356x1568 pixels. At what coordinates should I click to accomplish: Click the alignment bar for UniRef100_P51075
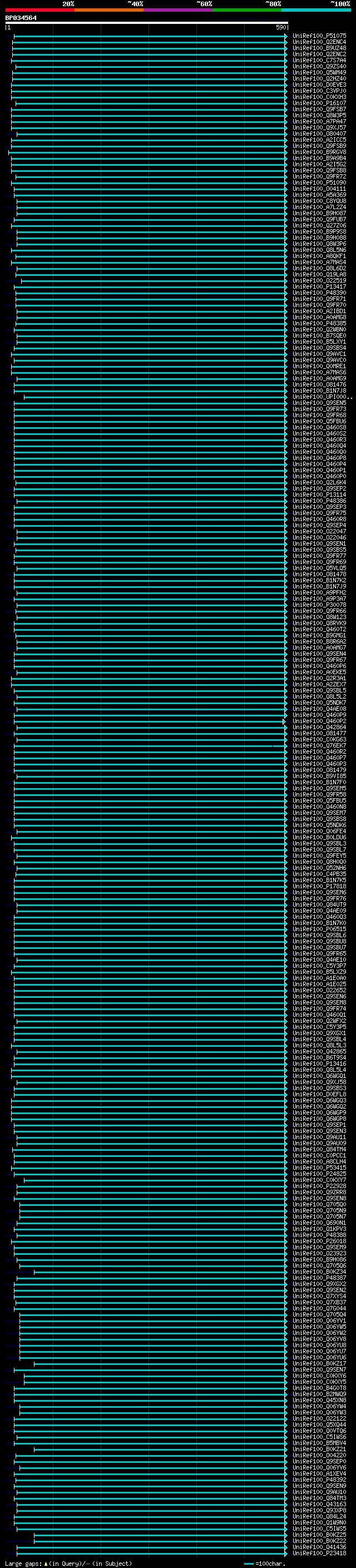(x=150, y=36)
